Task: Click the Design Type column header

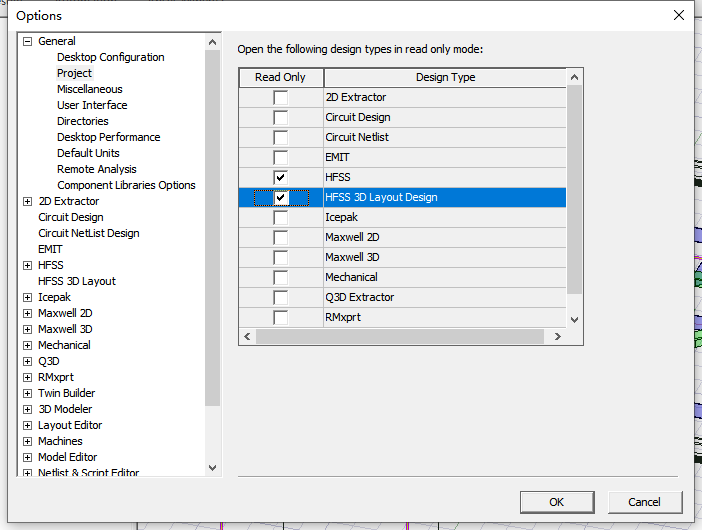Action: pyautogui.click(x=445, y=77)
